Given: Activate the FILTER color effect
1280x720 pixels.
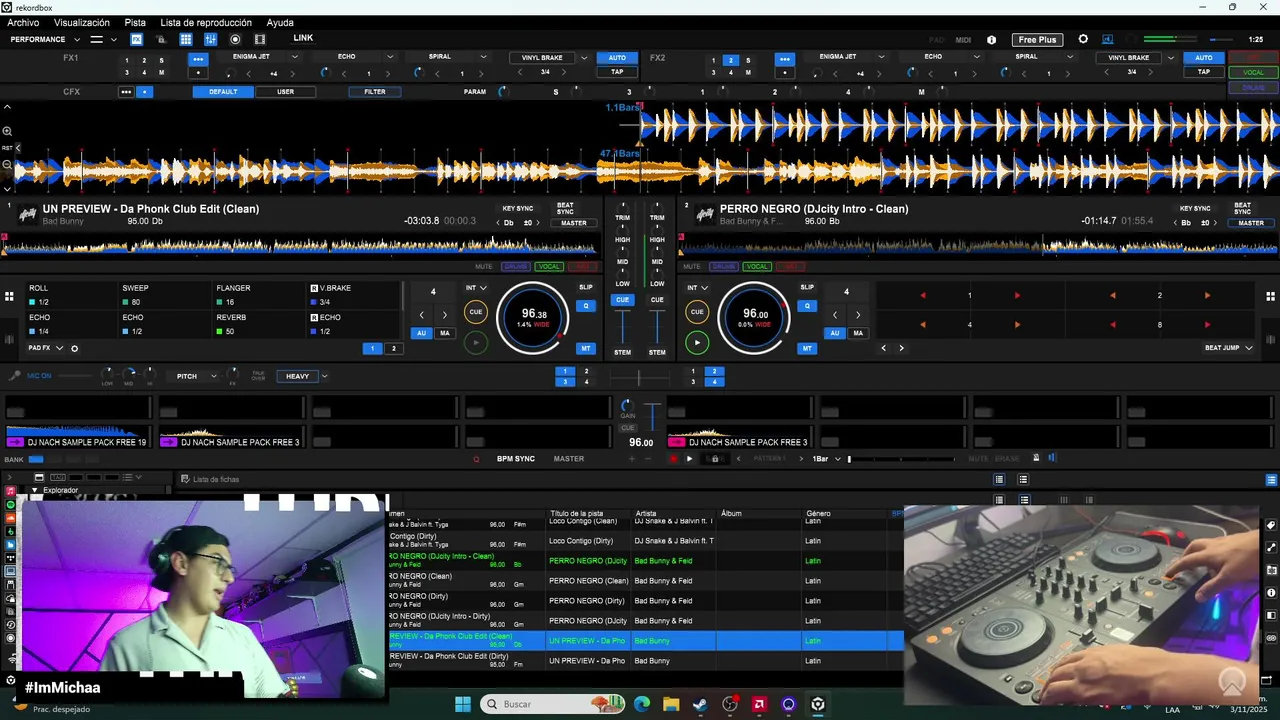Looking at the screenshot, I should pyautogui.click(x=375, y=92).
